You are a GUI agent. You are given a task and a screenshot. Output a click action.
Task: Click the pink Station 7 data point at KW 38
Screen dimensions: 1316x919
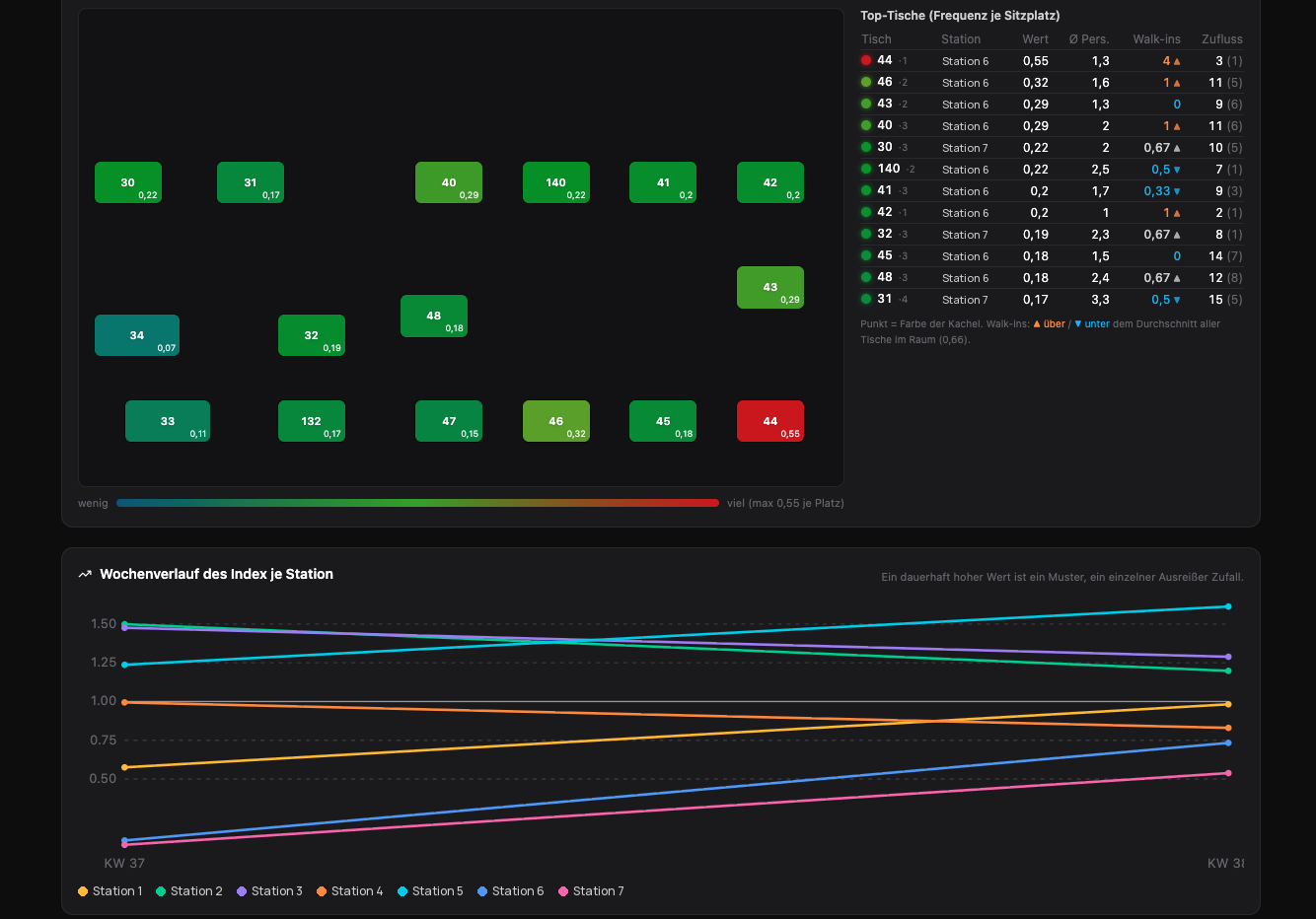[1228, 773]
